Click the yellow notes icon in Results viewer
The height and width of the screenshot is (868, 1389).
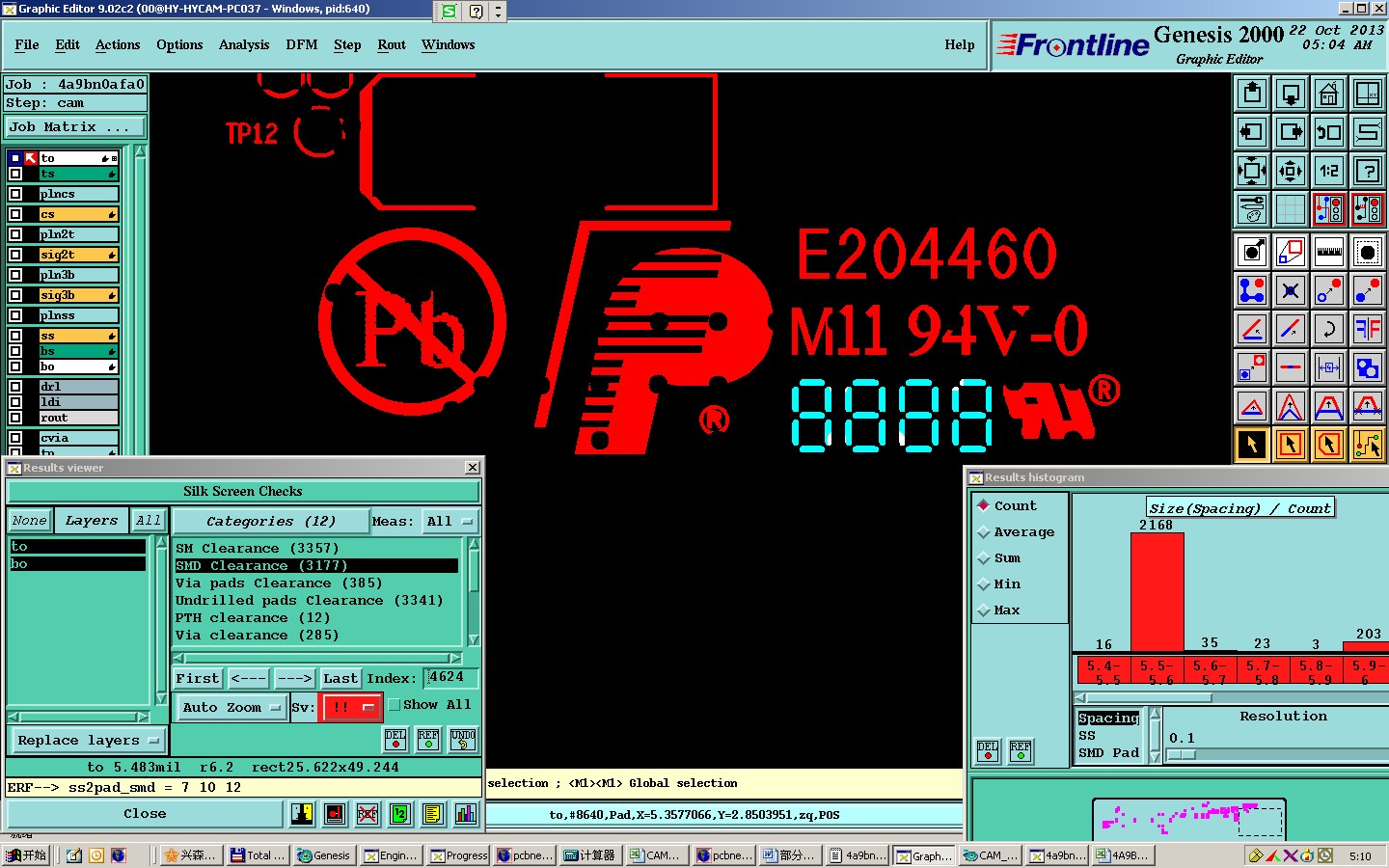click(x=433, y=814)
